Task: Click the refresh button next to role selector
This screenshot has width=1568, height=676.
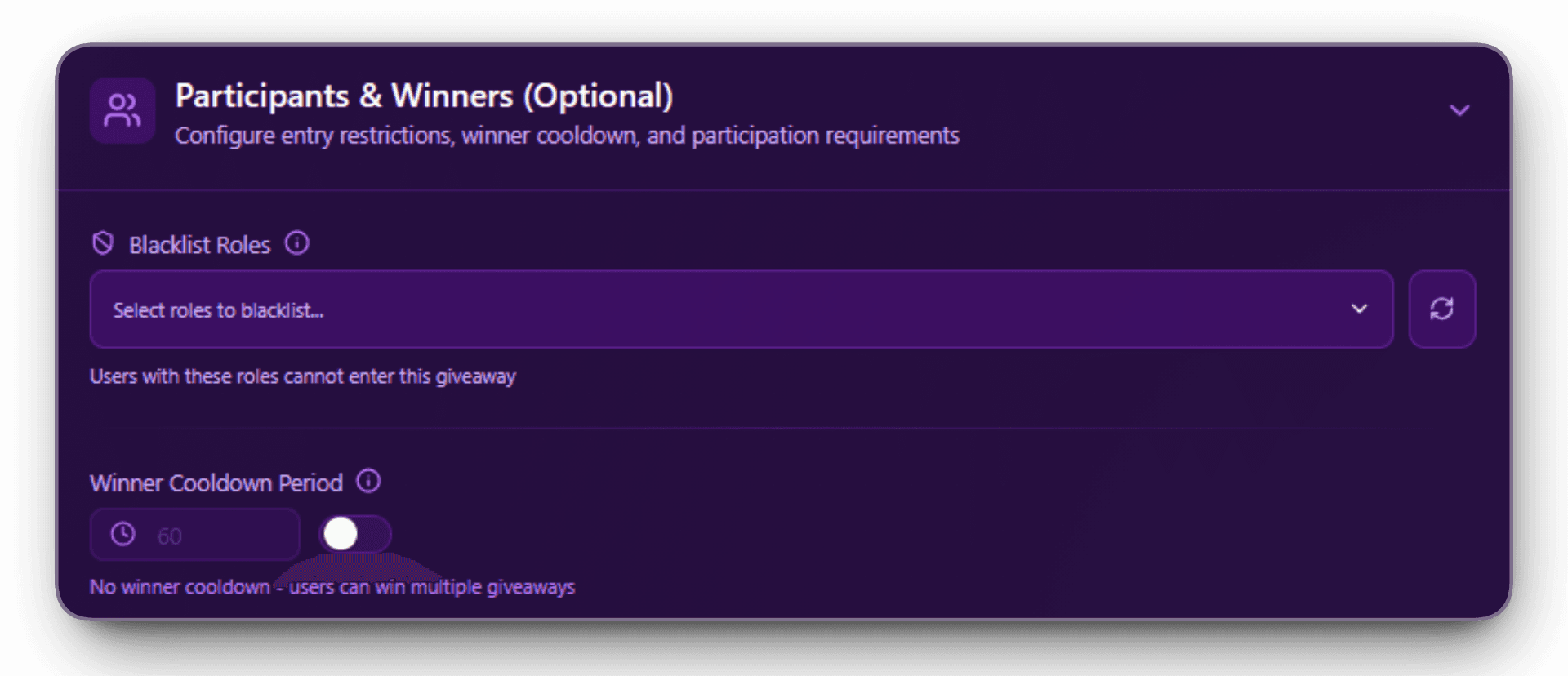Action: (1441, 309)
